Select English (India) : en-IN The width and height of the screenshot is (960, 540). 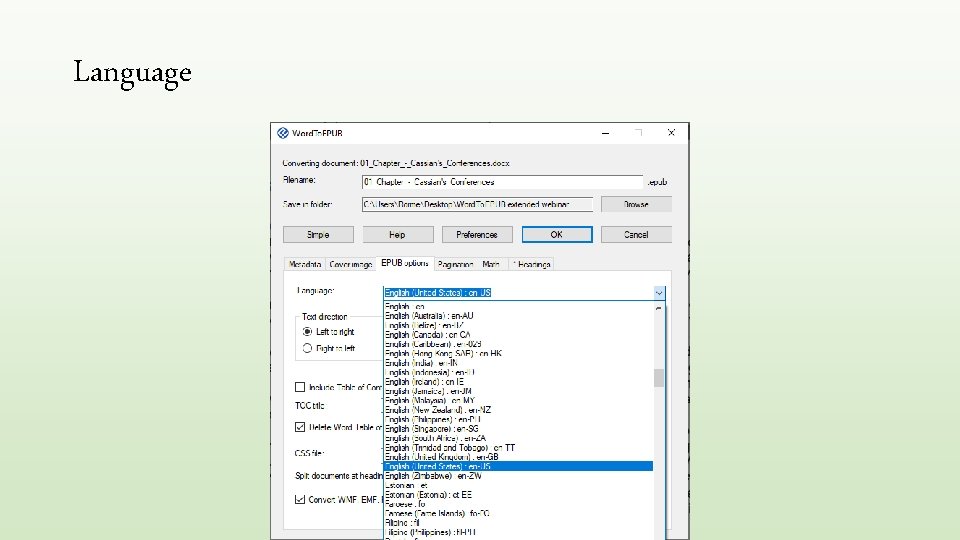tap(518, 363)
